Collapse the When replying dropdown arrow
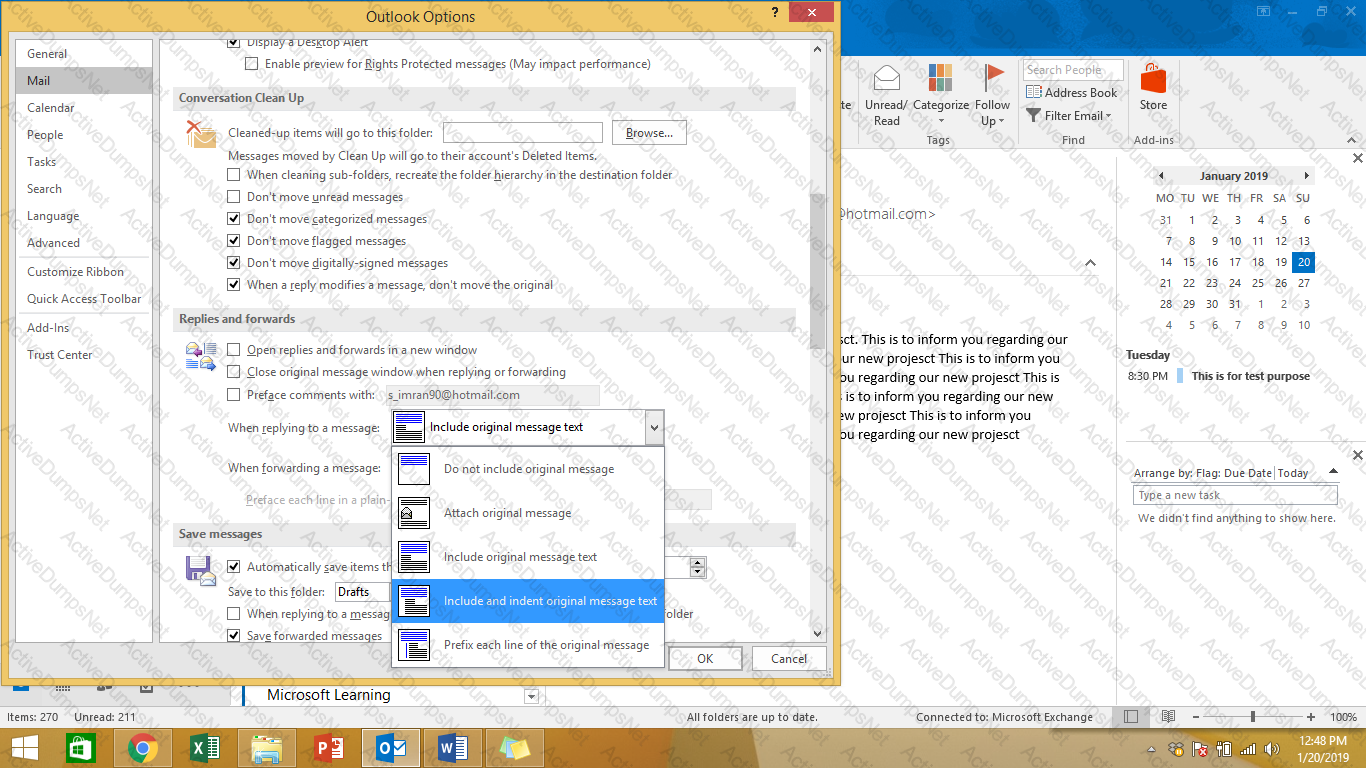This screenshot has height=768, width=1366. (x=654, y=428)
